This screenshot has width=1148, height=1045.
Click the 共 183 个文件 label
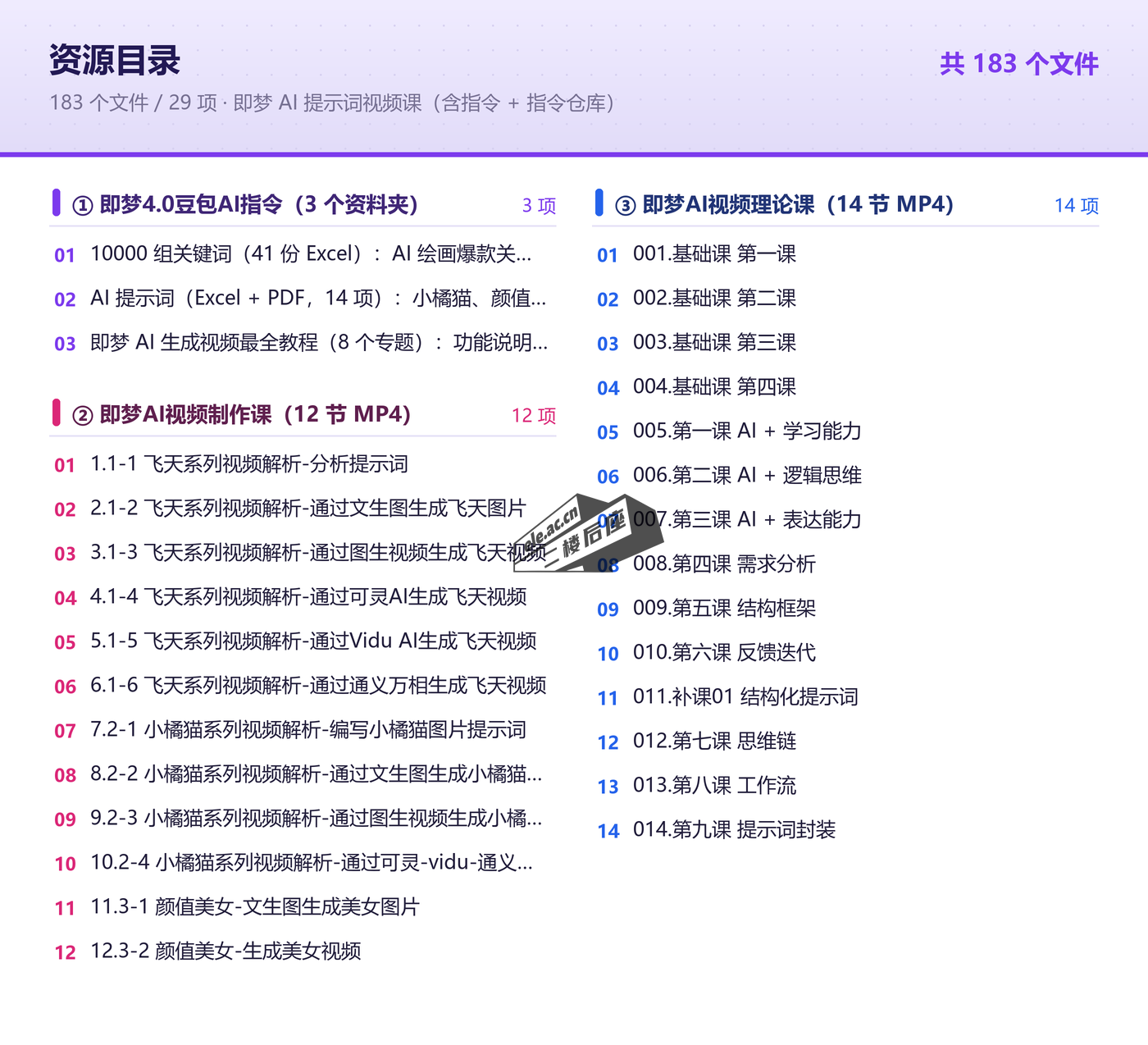pyautogui.click(x=1018, y=64)
